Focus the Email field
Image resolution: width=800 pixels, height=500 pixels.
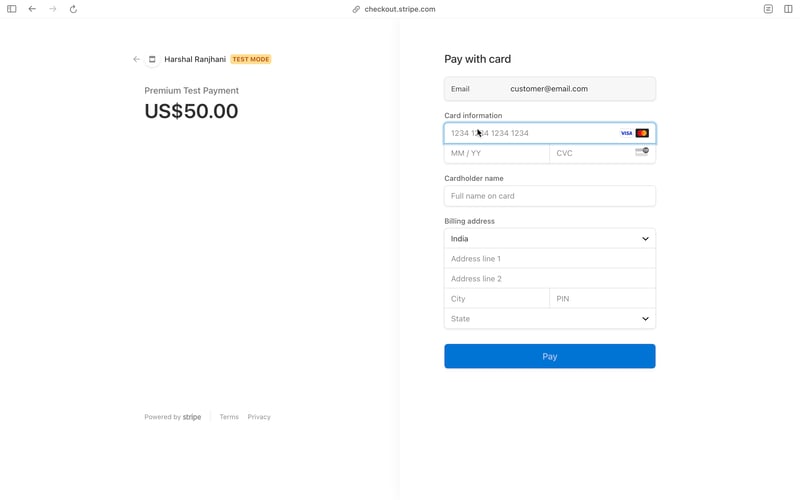[x=550, y=89]
